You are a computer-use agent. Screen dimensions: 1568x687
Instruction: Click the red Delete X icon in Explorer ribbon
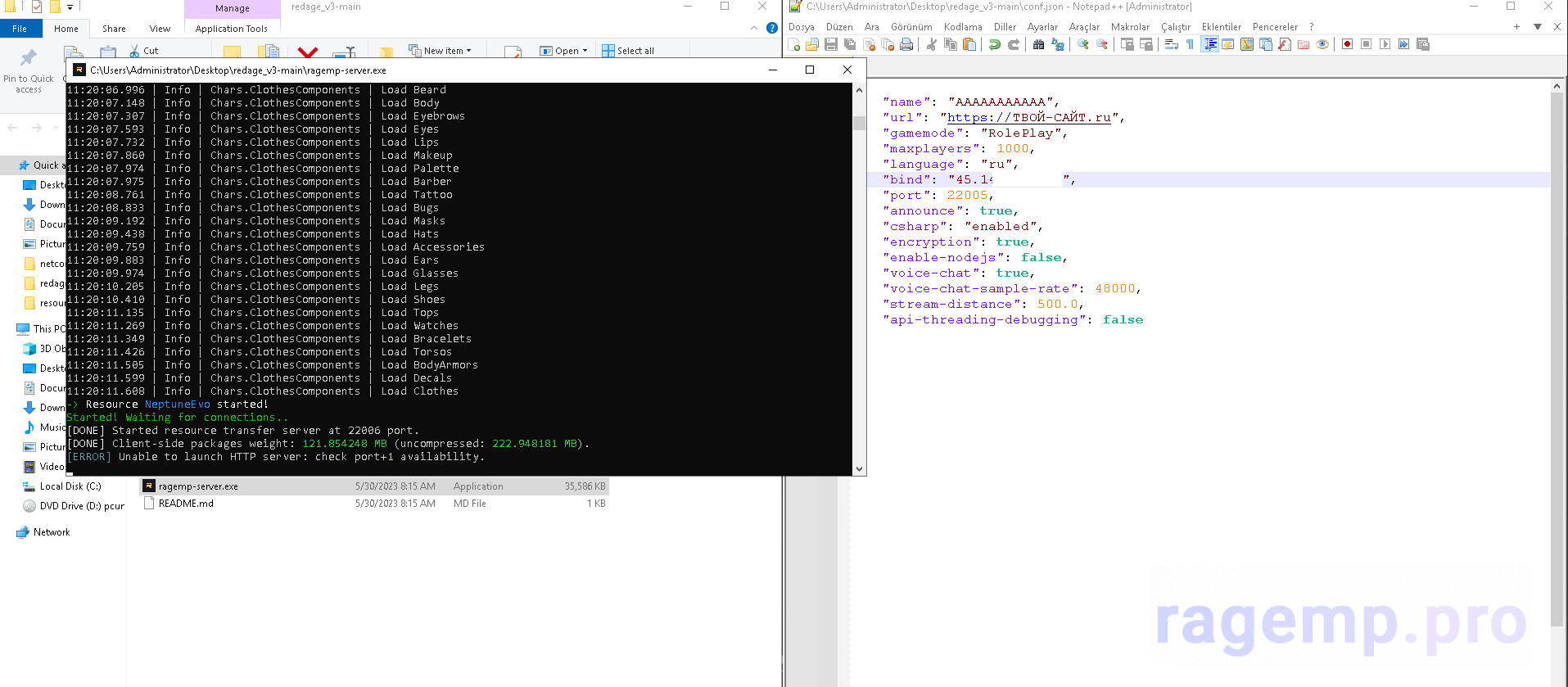[x=308, y=52]
